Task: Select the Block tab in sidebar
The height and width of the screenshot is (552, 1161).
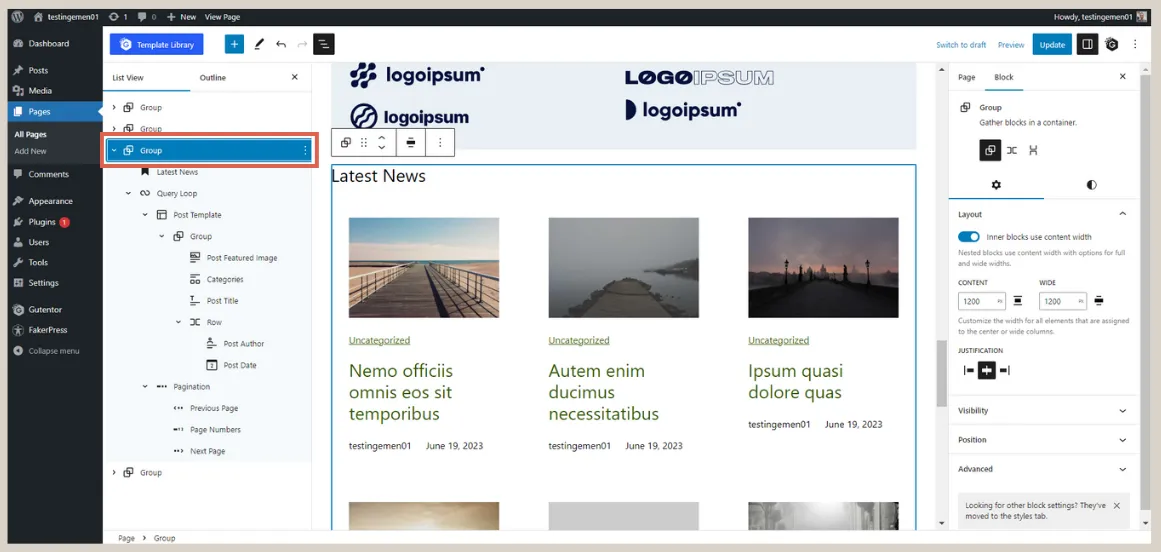Action: click(x=1003, y=77)
